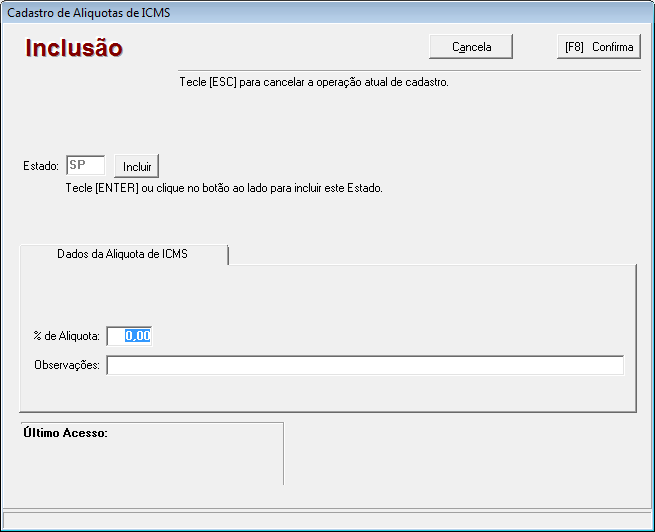Select the Estado field containing SP
This screenshot has width=655, height=532.
tap(85, 165)
